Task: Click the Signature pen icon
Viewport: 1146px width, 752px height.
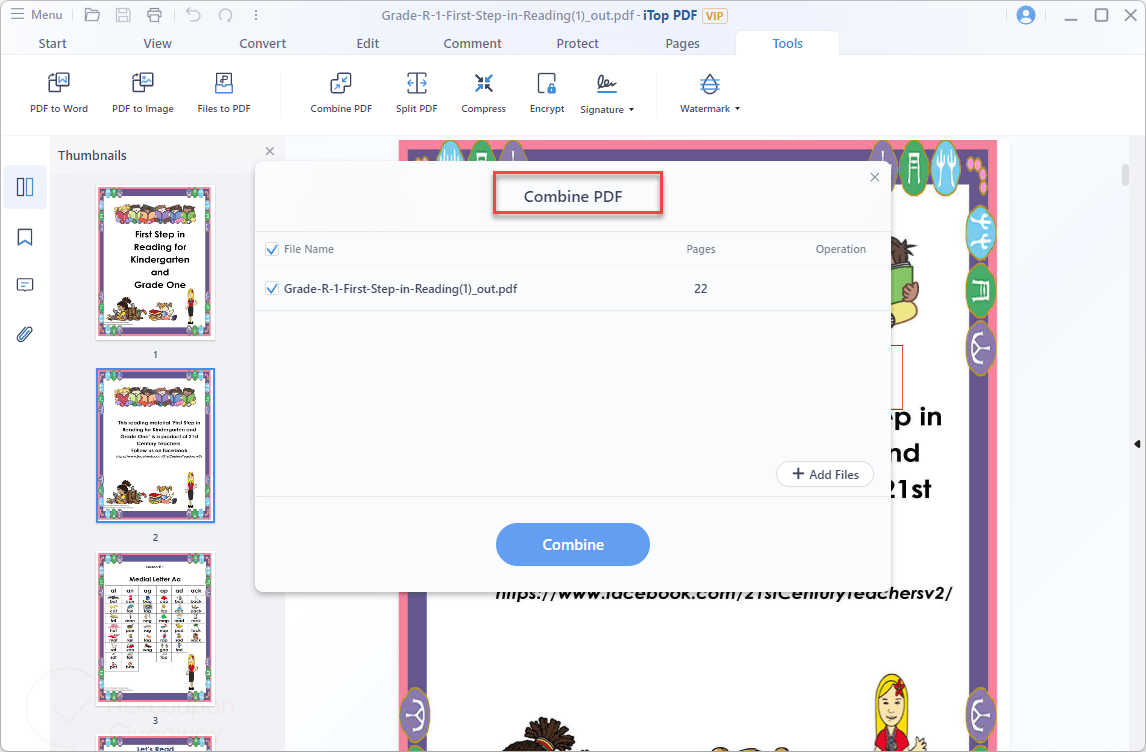Action: tap(606, 85)
